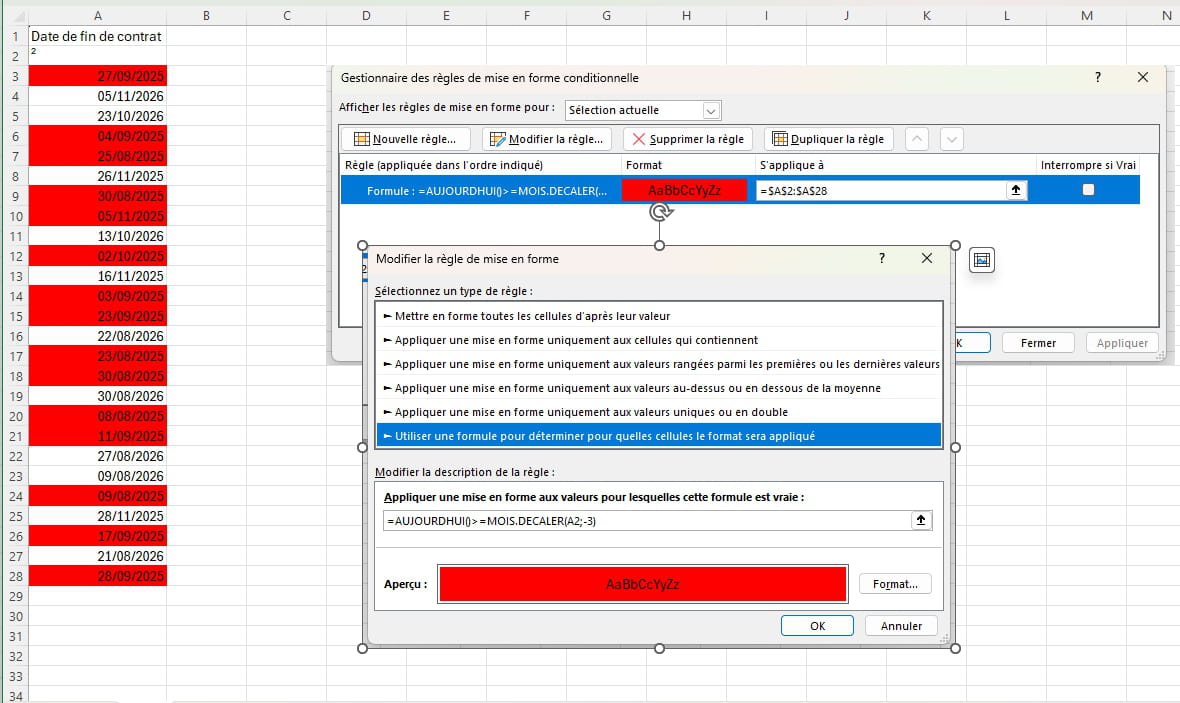Select cell with date 04/09/2025

point(98,136)
